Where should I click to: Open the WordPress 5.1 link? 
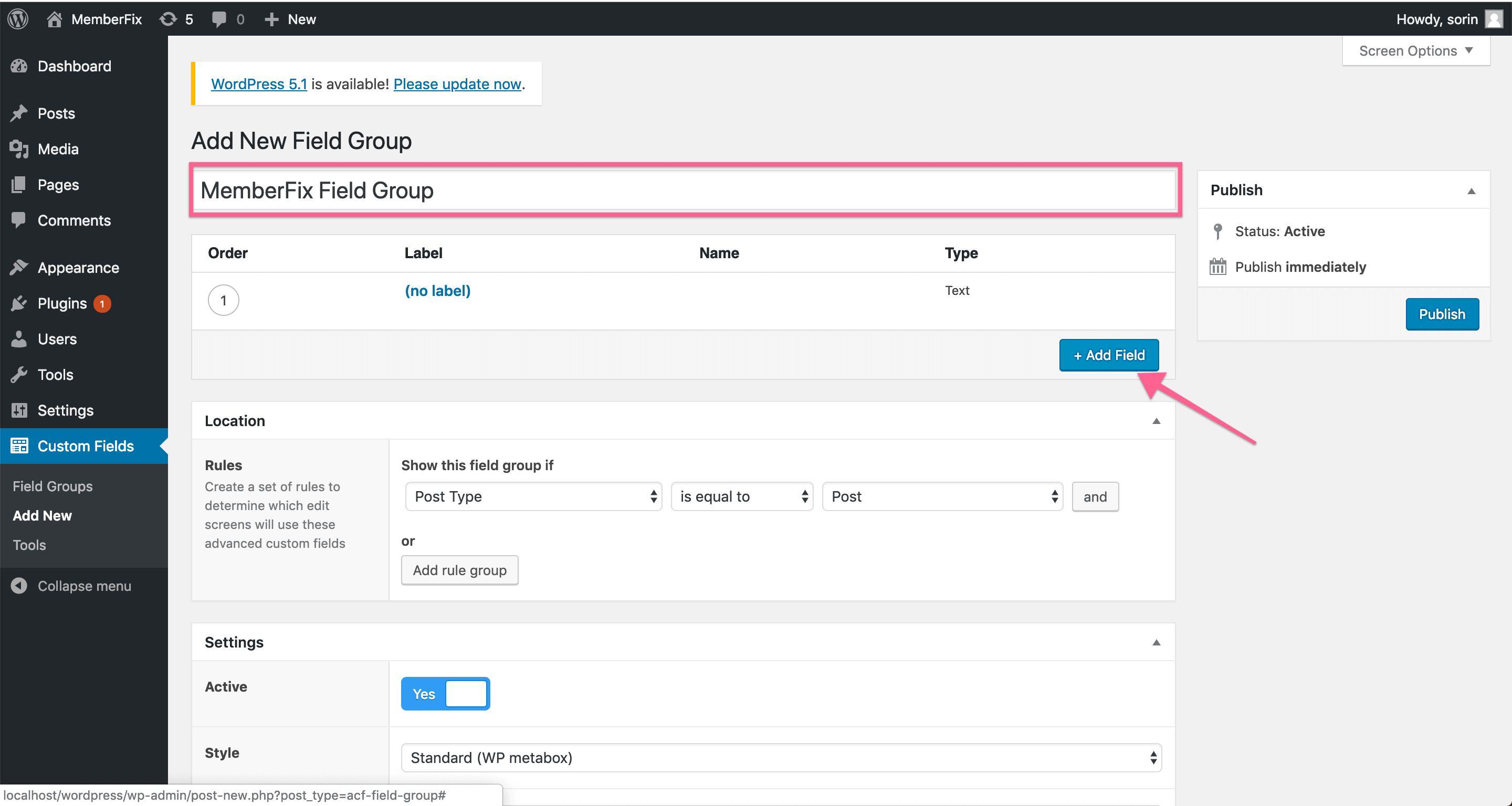259,84
